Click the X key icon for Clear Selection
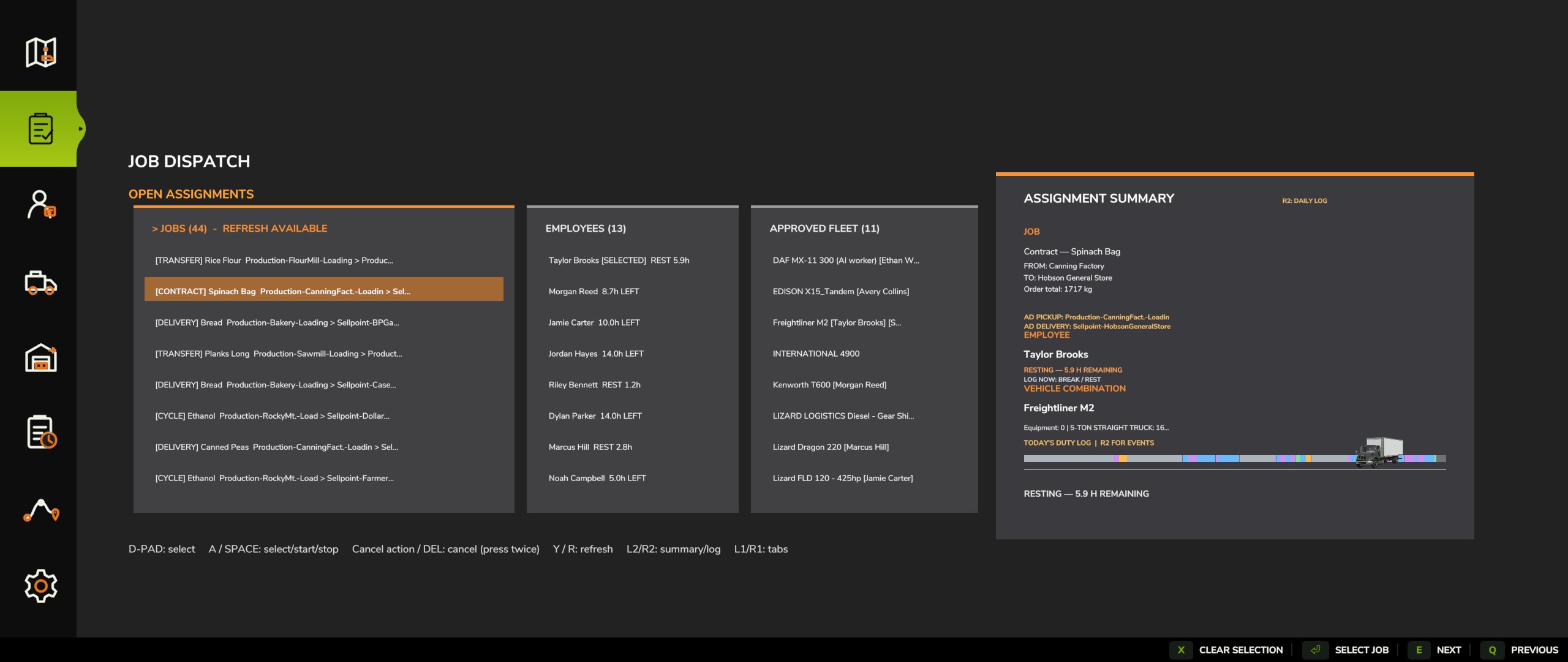1568x662 pixels. 1181,650
